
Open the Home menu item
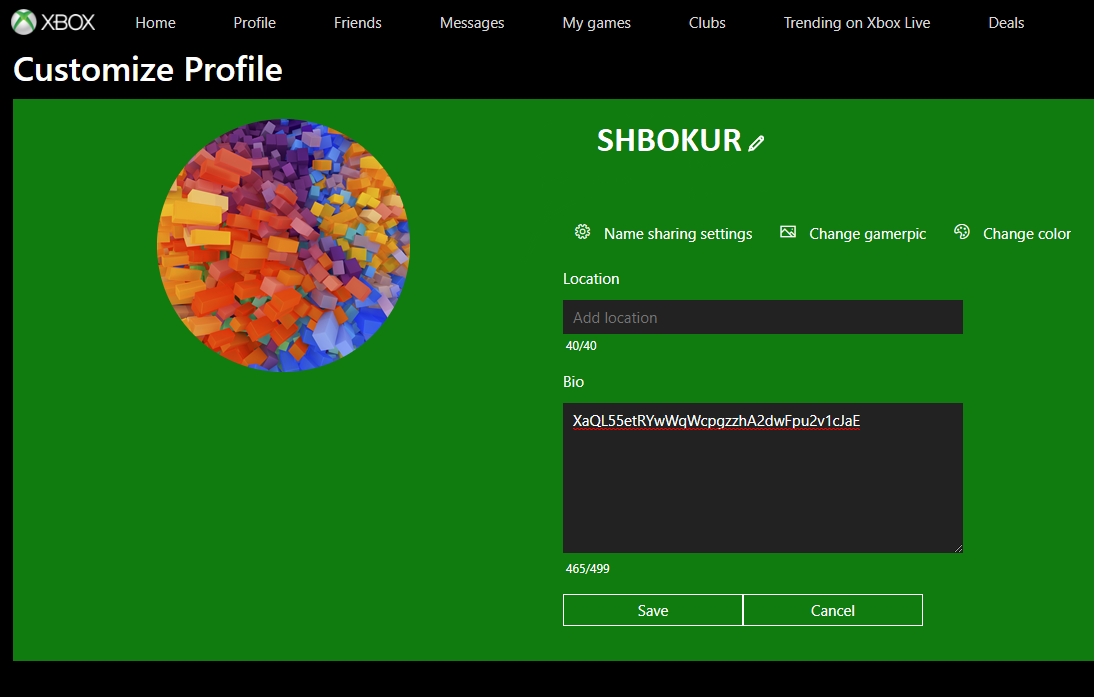point(156,23)
